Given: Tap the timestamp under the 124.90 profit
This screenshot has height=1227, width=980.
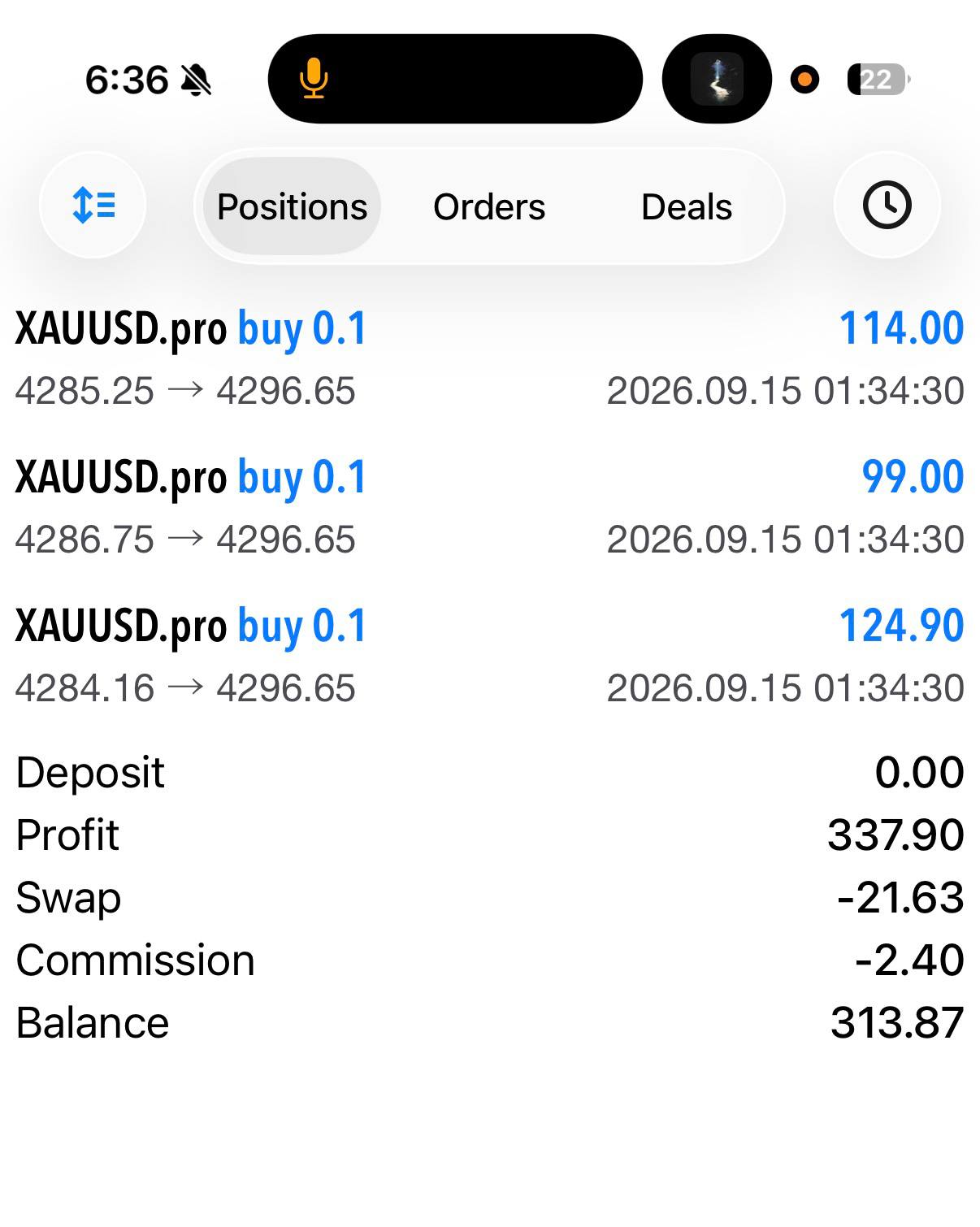Looking at the screenshot, I should (786, 688).
